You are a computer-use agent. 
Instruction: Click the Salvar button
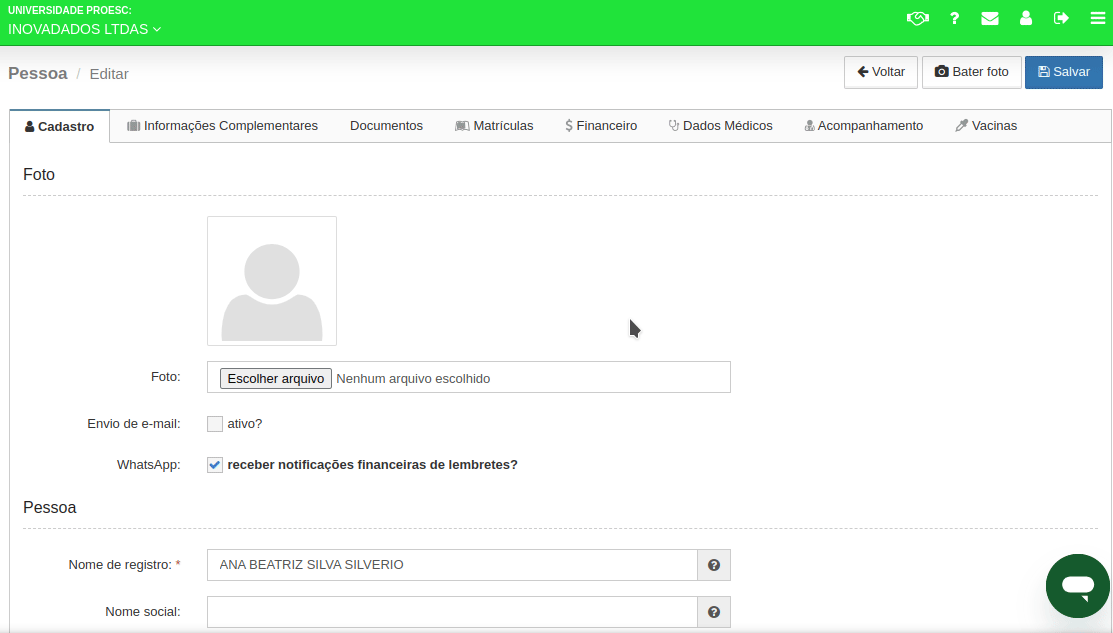(1063, 71)
